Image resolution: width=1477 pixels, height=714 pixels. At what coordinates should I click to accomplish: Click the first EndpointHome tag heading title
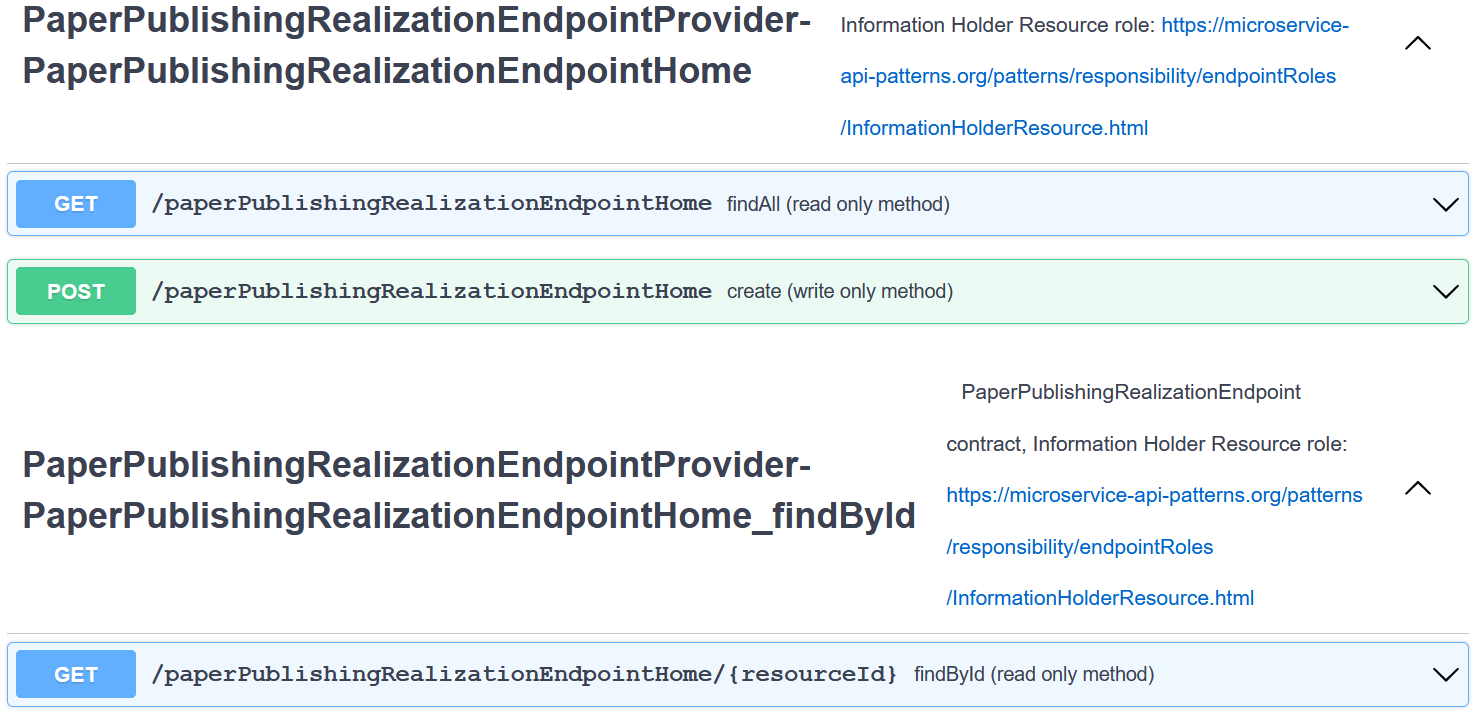pyautogui.click(x=416, y=45)
